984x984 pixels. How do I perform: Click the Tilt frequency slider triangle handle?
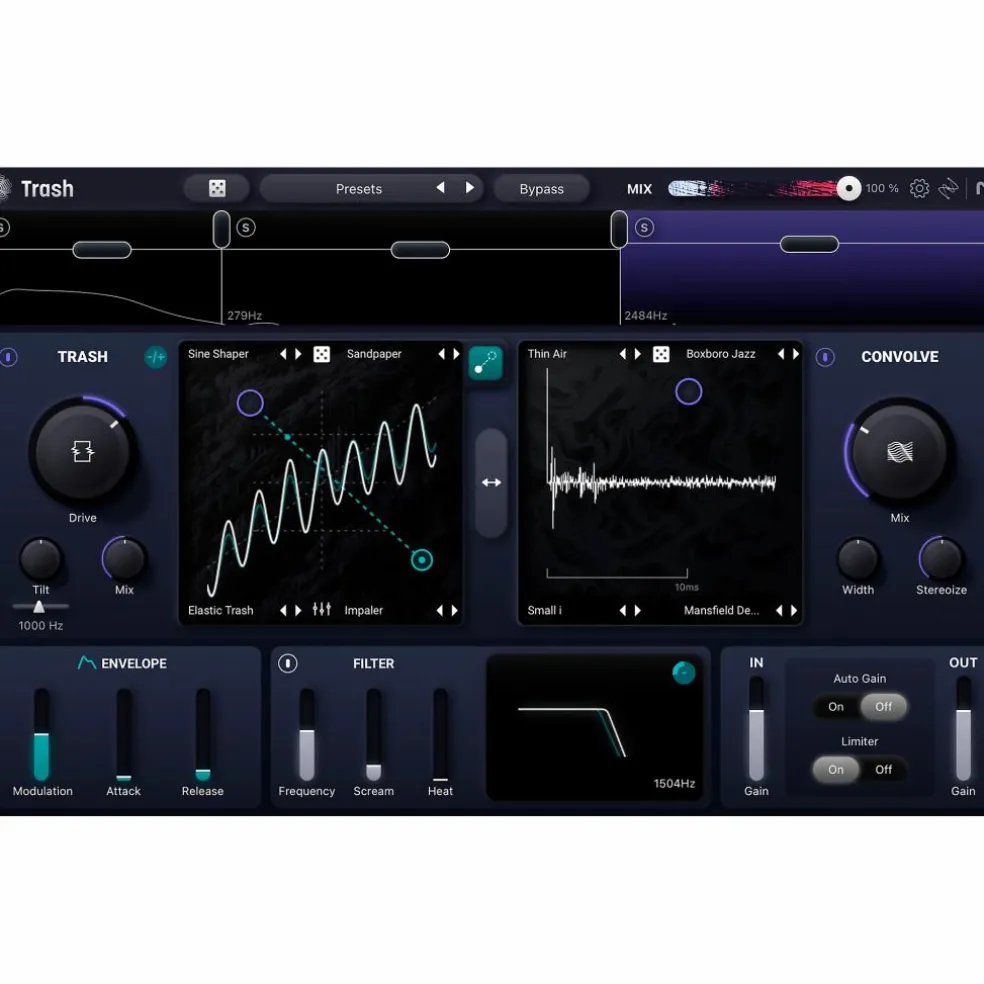click(x=39, y=606)
